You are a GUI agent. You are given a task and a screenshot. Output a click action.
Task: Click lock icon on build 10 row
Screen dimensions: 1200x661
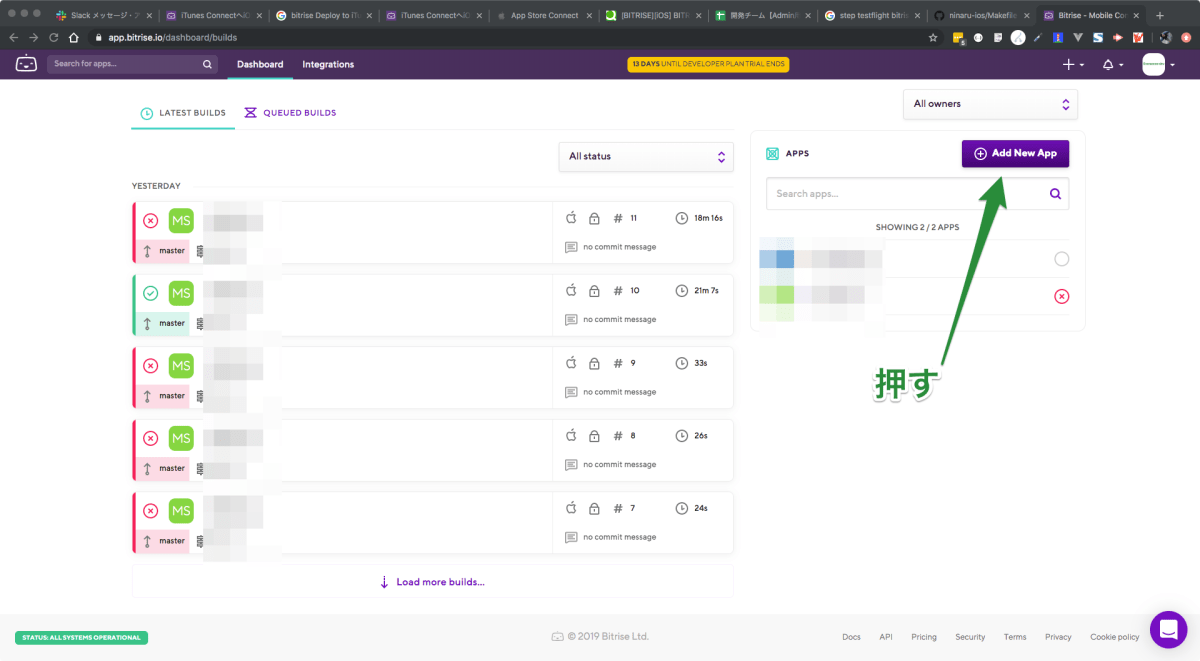point(594,291)
